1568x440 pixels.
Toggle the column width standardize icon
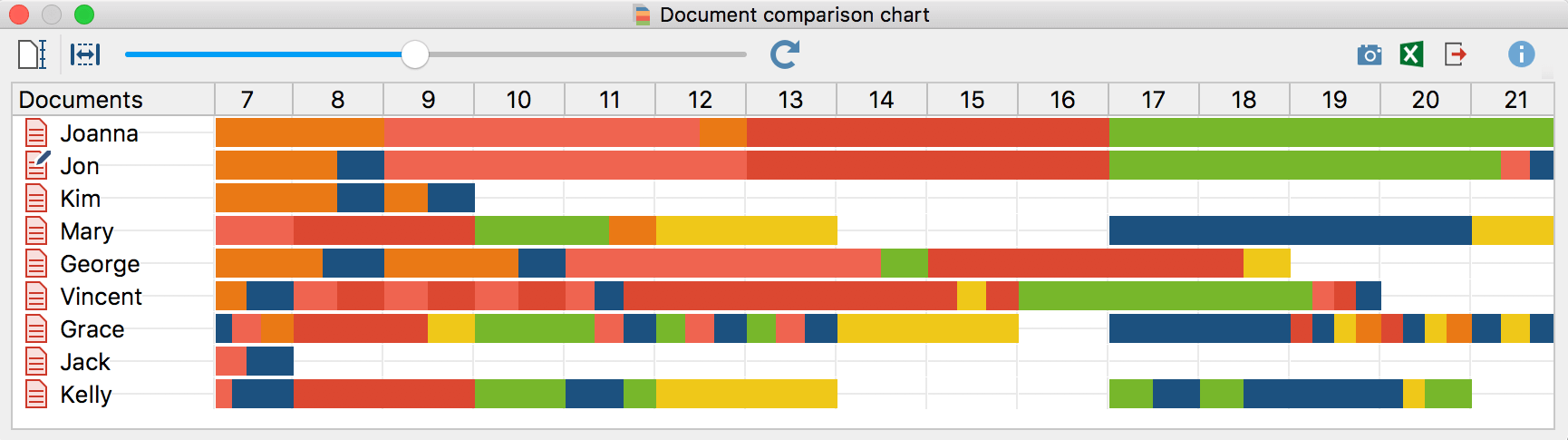pos(85,54)
